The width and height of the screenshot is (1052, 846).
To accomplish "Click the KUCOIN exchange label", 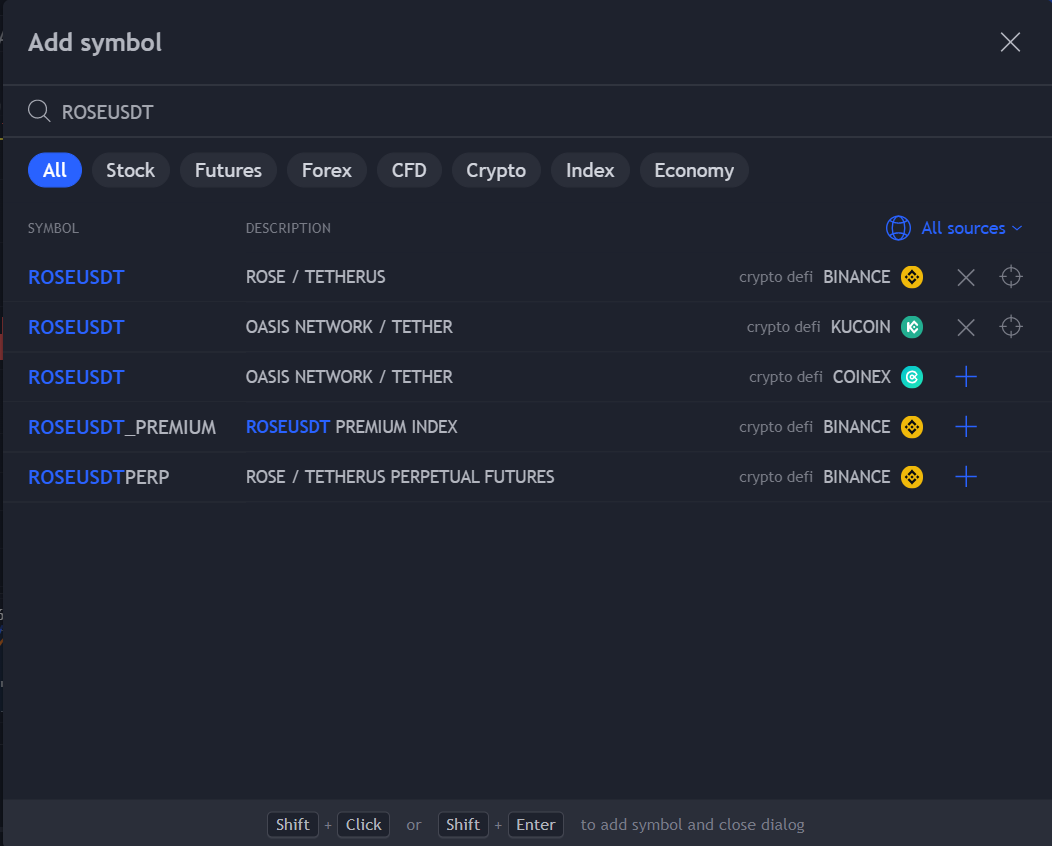I will pyautogui.click(x=860, y=327).
